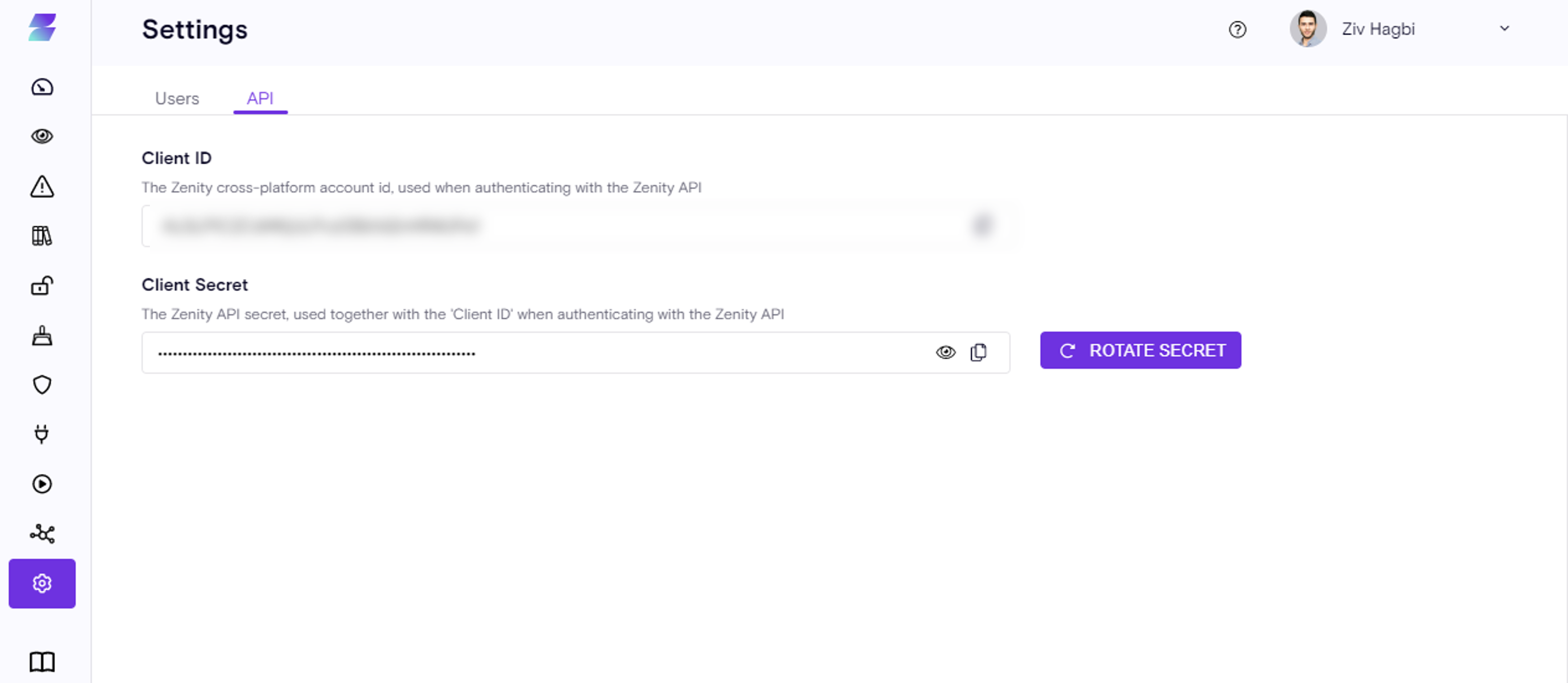Image resolution: width=1568 pixels, height=683 pixels.
Task: Open the plug connector sidebar icon
Action: click(x=42, y=434)
